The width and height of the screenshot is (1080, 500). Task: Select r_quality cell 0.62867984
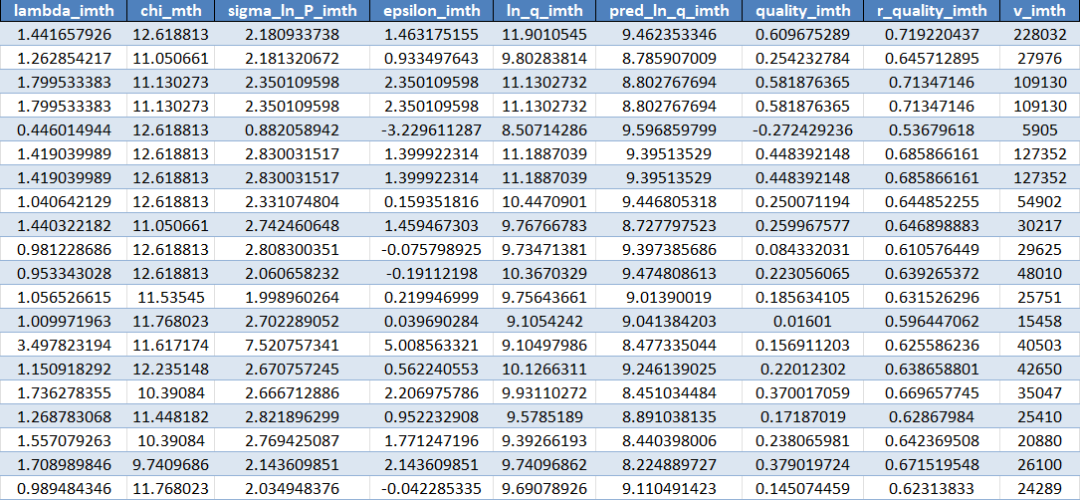pos(931,415)
